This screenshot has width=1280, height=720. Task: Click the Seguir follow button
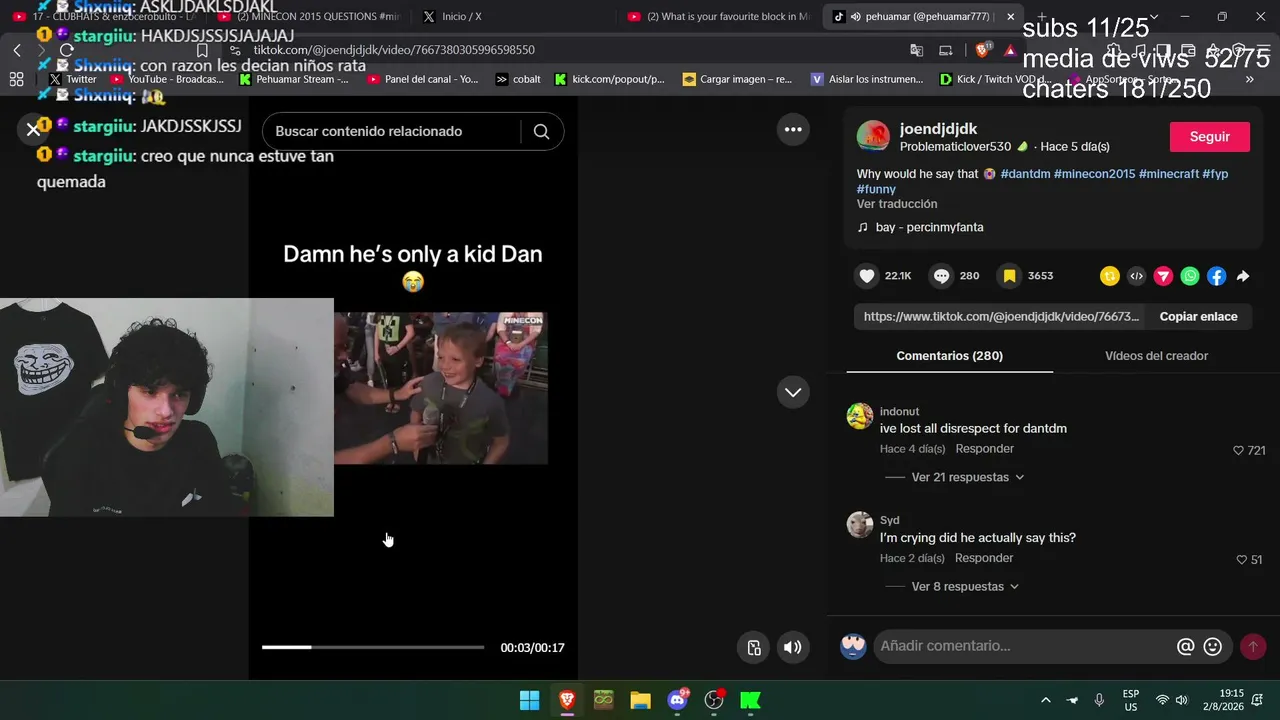pos(1210,137)
